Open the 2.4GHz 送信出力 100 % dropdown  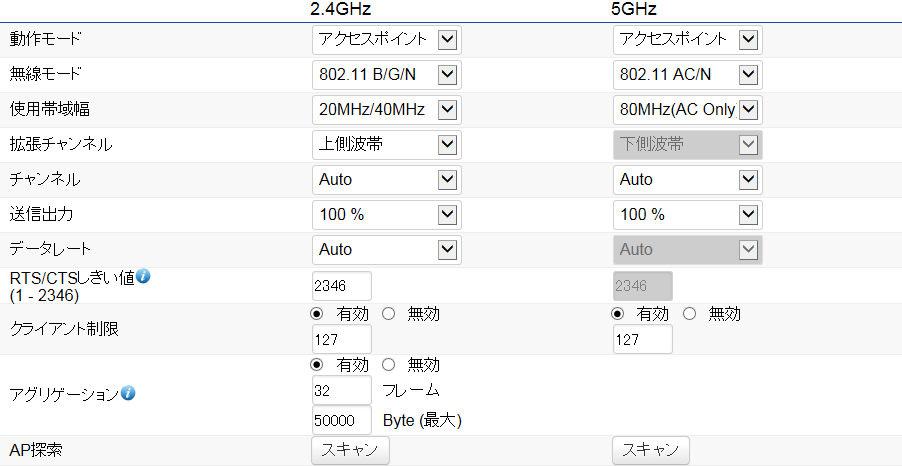pyautogui.click(x=387, y=215)
